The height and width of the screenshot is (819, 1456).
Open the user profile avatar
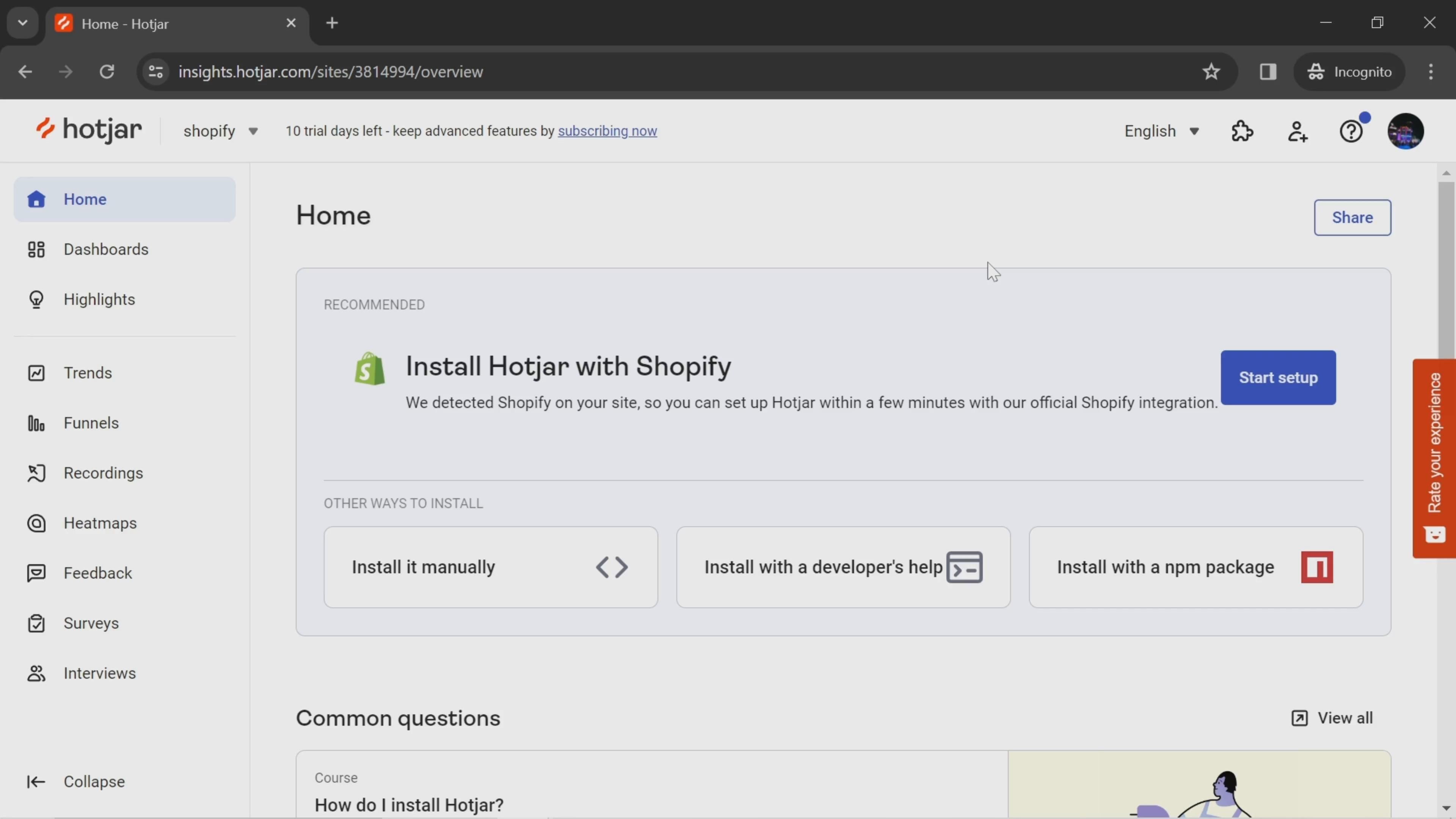[1405, 131]
